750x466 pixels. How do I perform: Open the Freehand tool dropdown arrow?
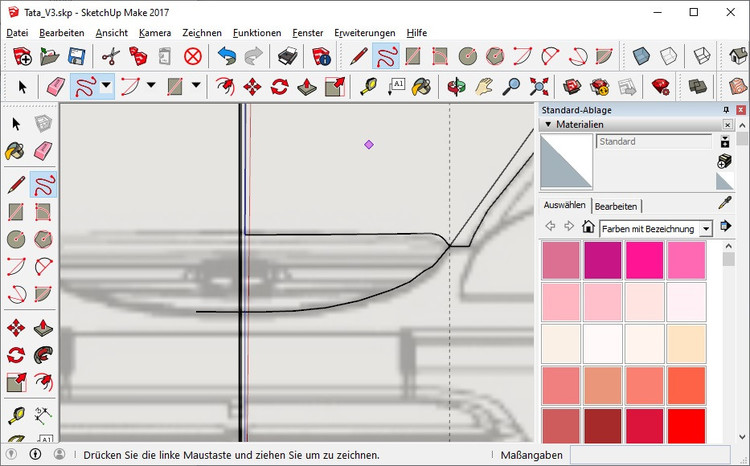coord(106,86)
